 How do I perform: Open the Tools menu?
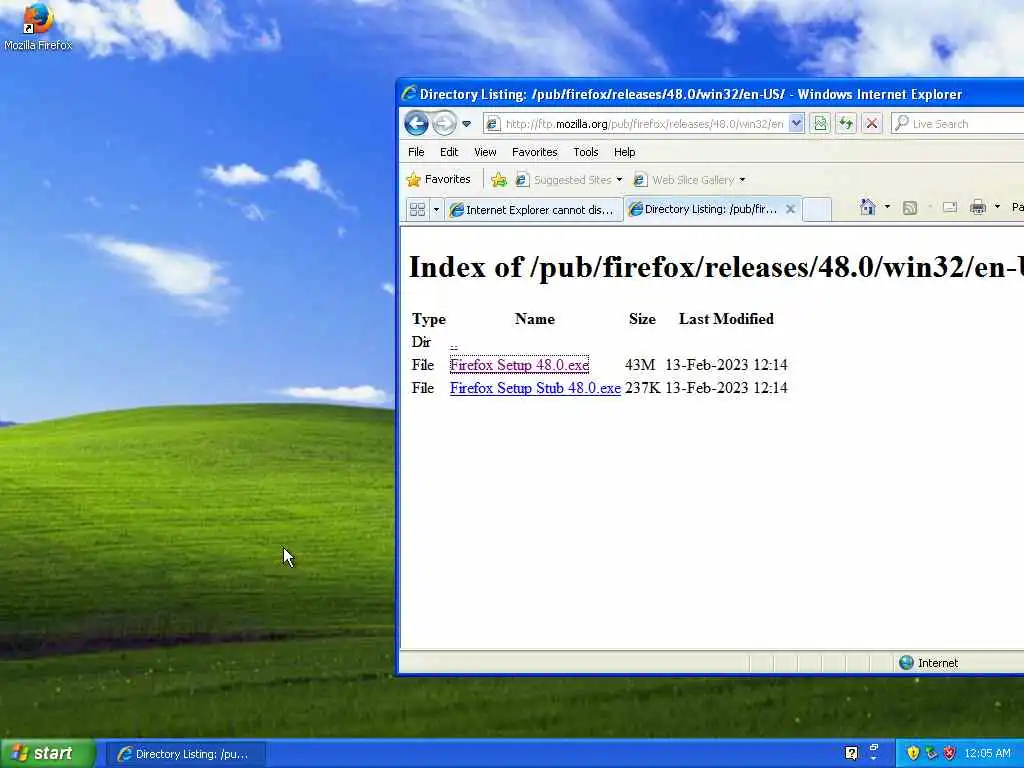point(585,152)
